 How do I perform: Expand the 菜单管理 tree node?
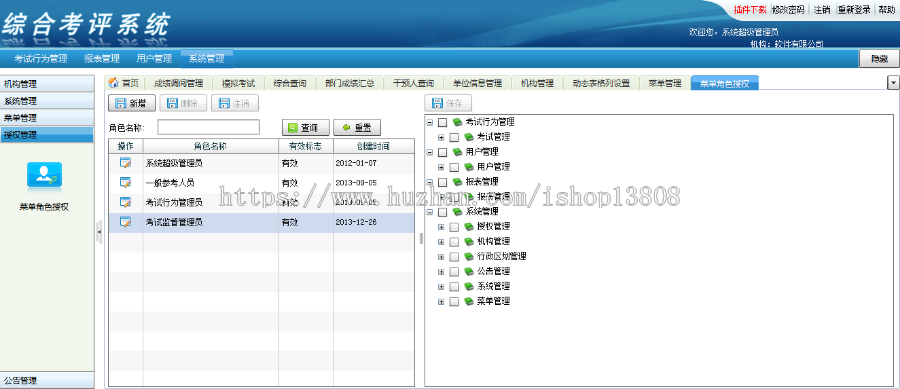[441, 301]
